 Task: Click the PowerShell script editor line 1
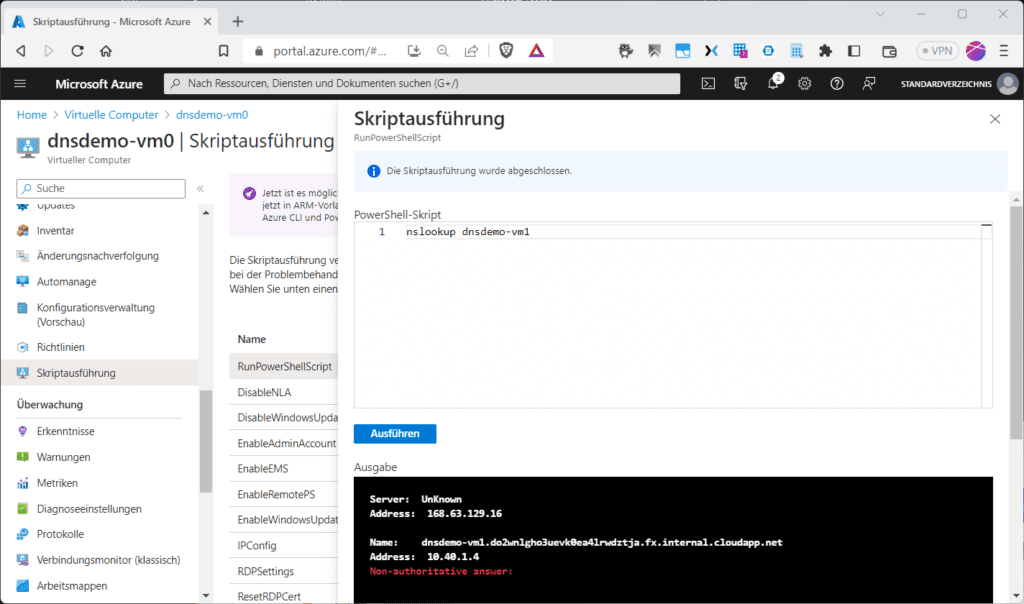tap(692, 232)
